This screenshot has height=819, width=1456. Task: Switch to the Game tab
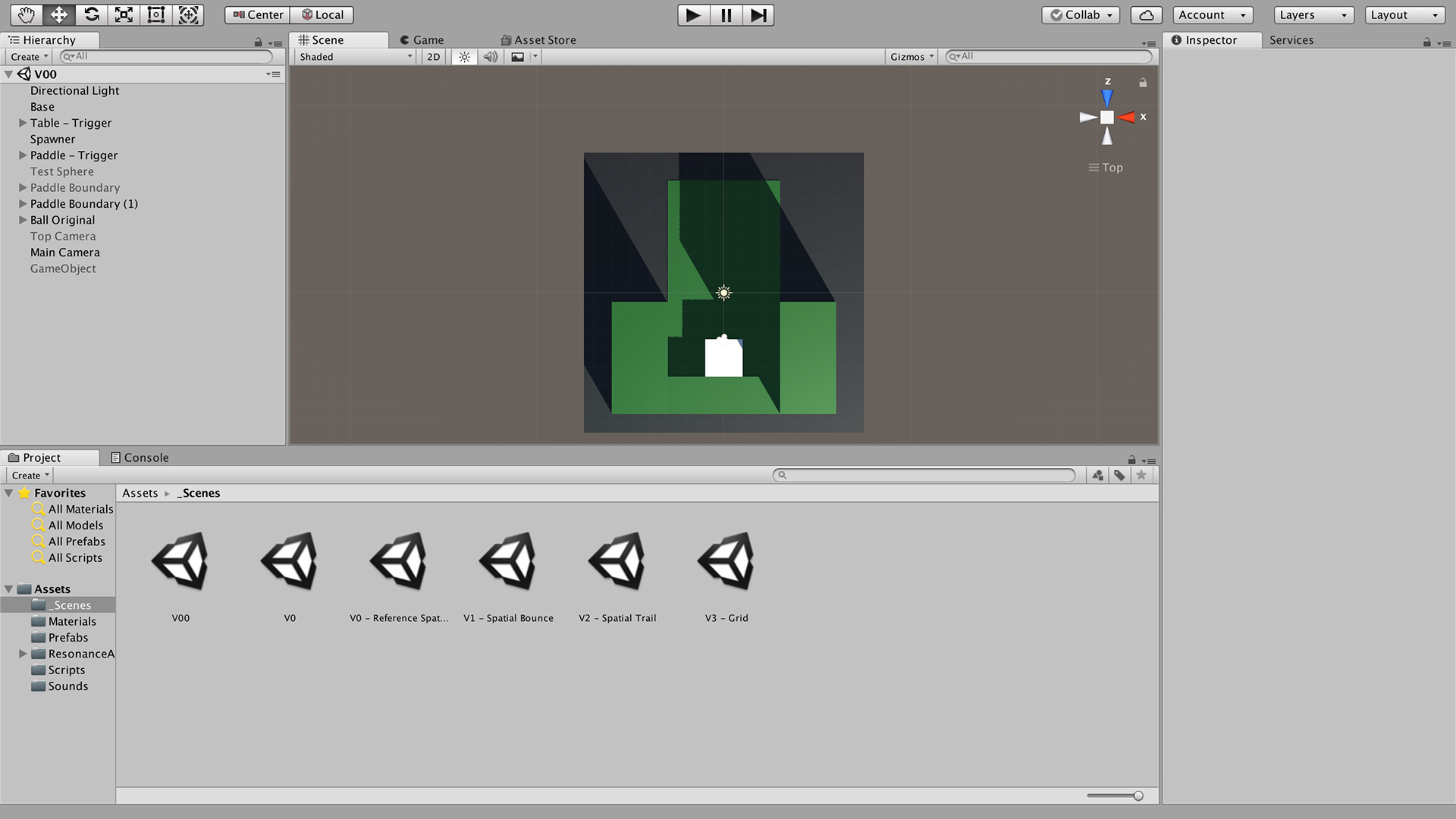[x=422, y=40]
